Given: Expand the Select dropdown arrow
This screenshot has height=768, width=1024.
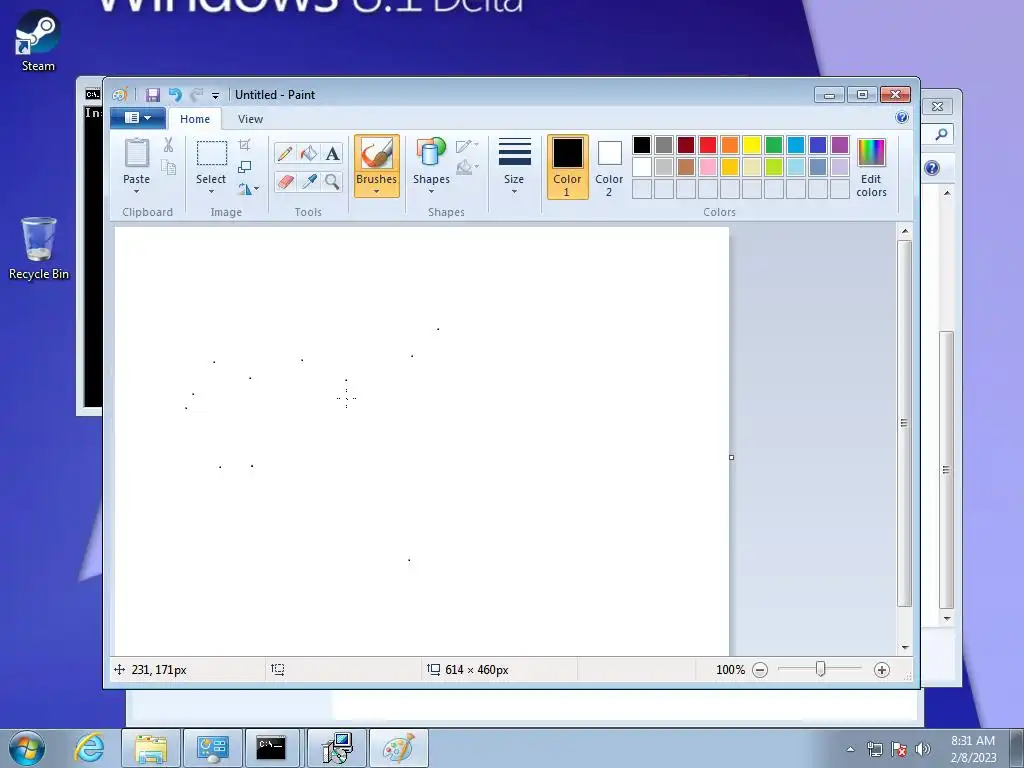Looking at the screenshot, I should pos(212,192).
